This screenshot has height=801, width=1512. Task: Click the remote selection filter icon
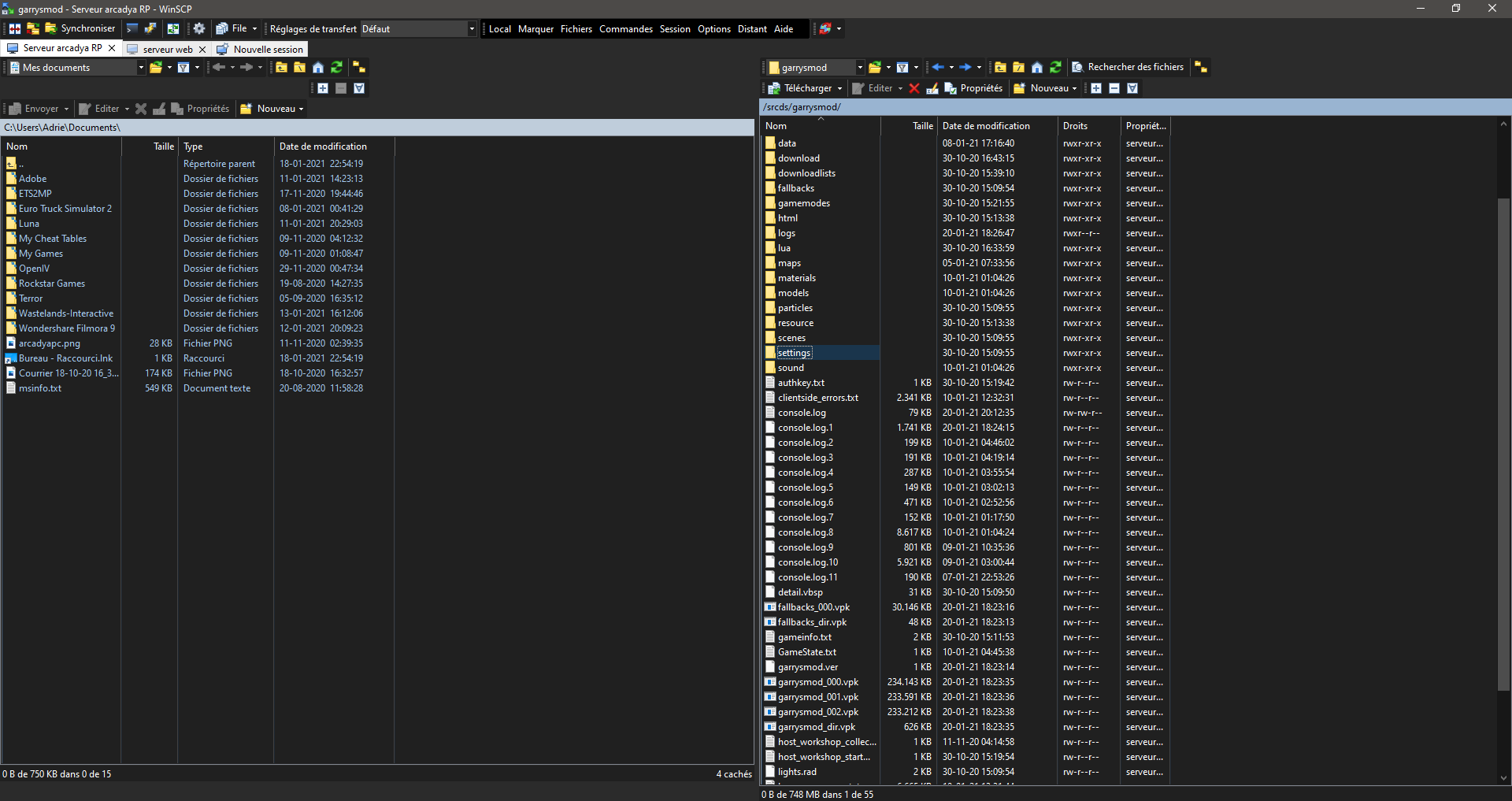coord(1132,88)
